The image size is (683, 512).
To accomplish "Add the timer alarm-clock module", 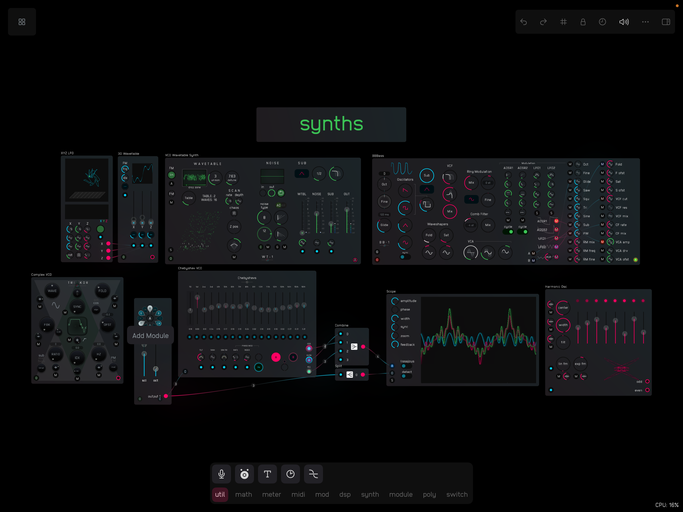I will [244, 474].
